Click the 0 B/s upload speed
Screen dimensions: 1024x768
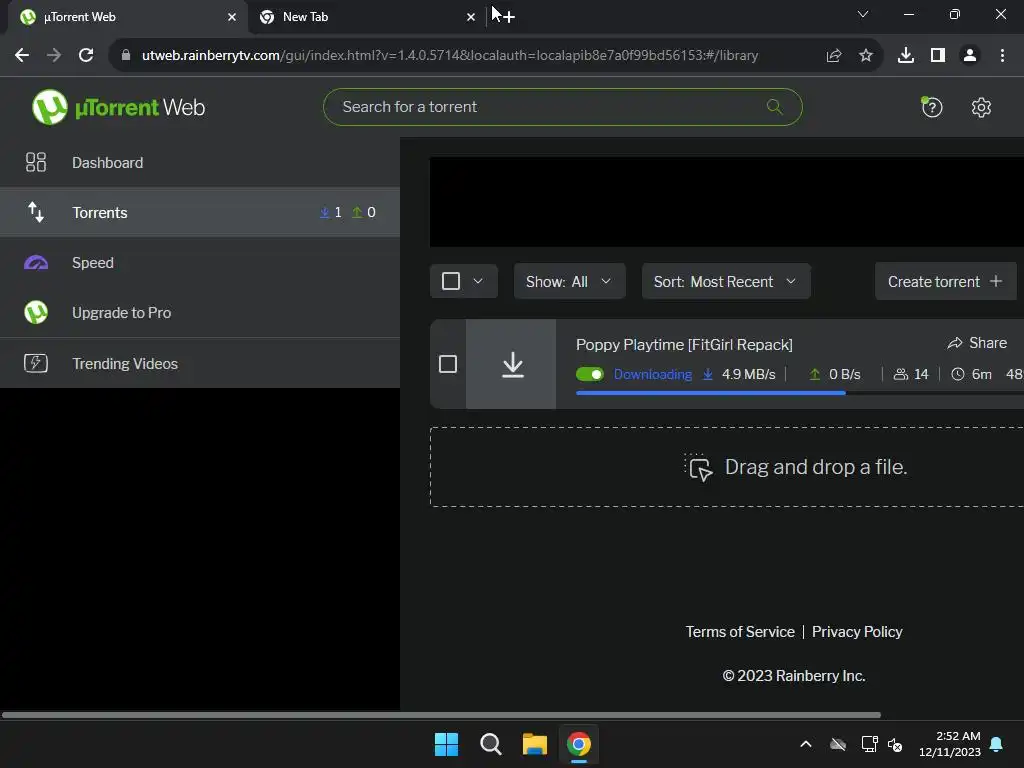click(844, 374)
